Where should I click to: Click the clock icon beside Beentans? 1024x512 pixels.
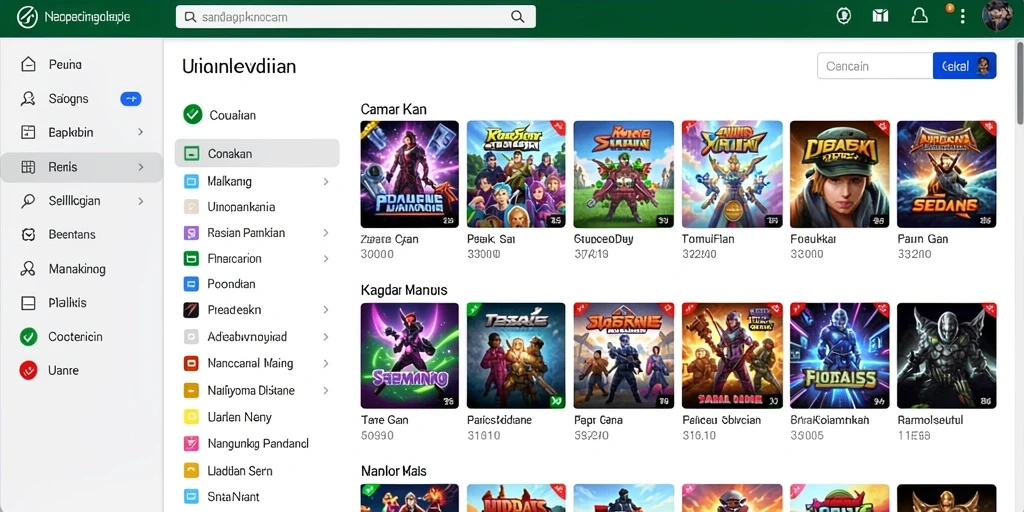click(28, 234)
